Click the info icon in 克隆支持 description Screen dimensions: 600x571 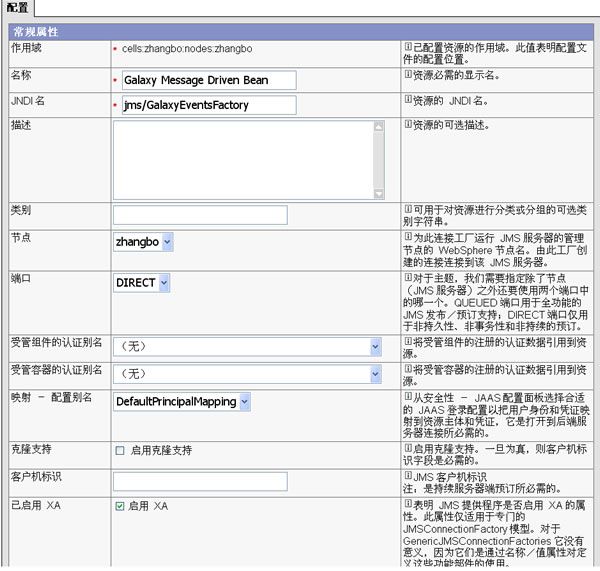pyautogui.click(x=408, y=447)
